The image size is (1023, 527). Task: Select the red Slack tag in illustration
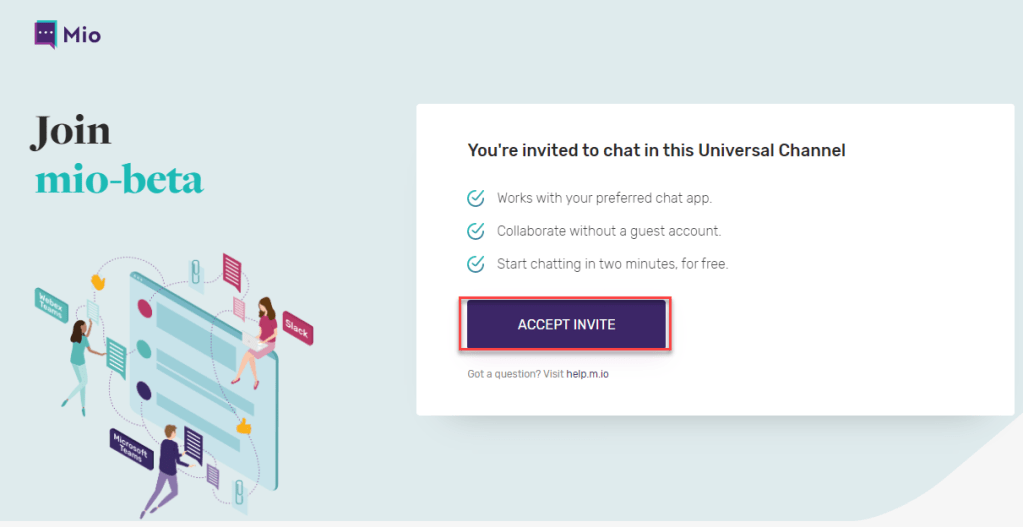click(x=297, y=325)
